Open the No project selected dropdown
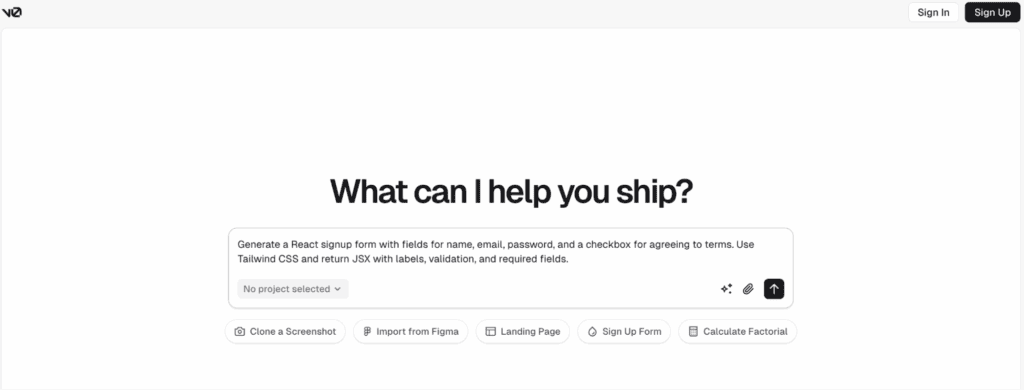Image resolution: width=1024 pixels, height=390 pixels. [293, 289]
